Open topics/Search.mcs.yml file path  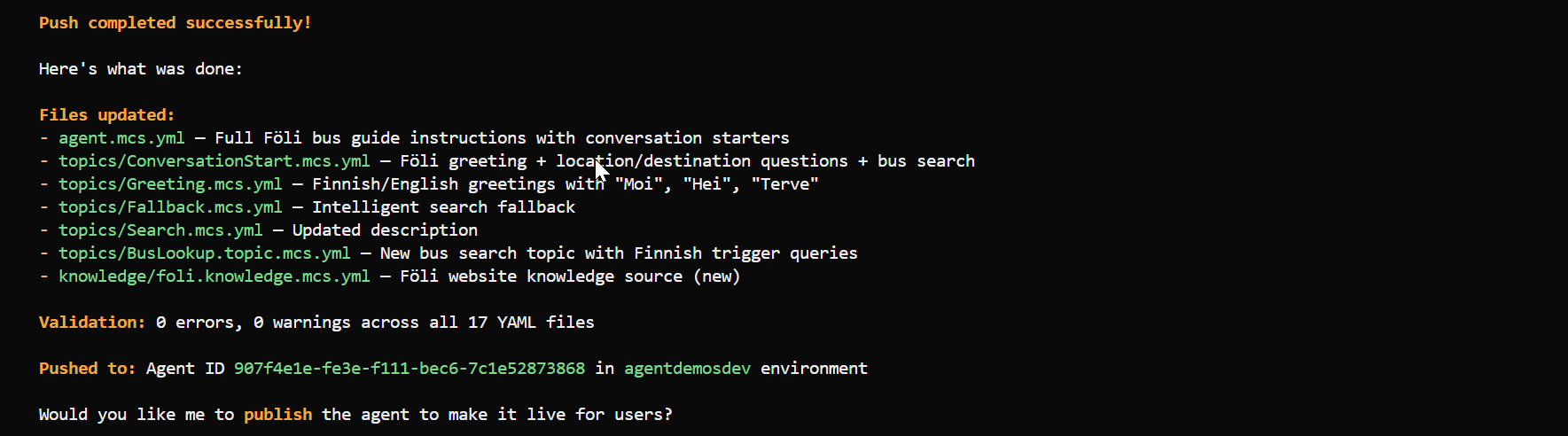[x=160, y=230]
